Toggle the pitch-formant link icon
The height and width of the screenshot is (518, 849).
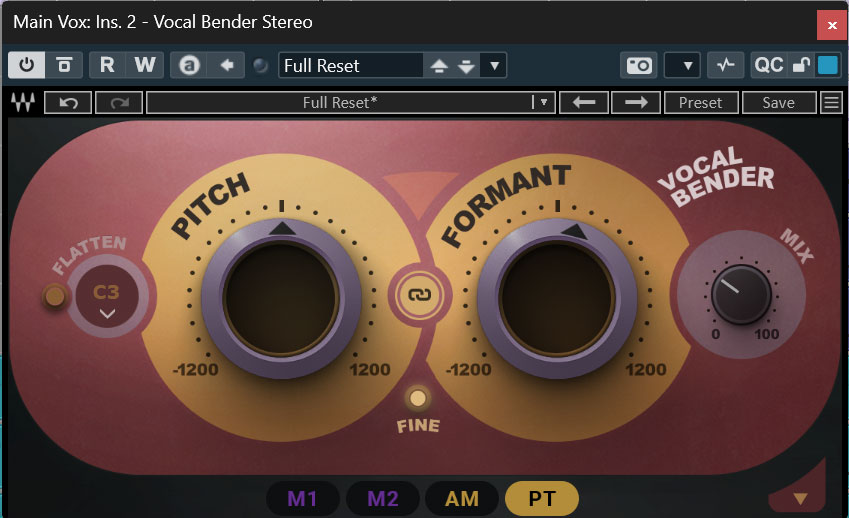pos(413,294)
